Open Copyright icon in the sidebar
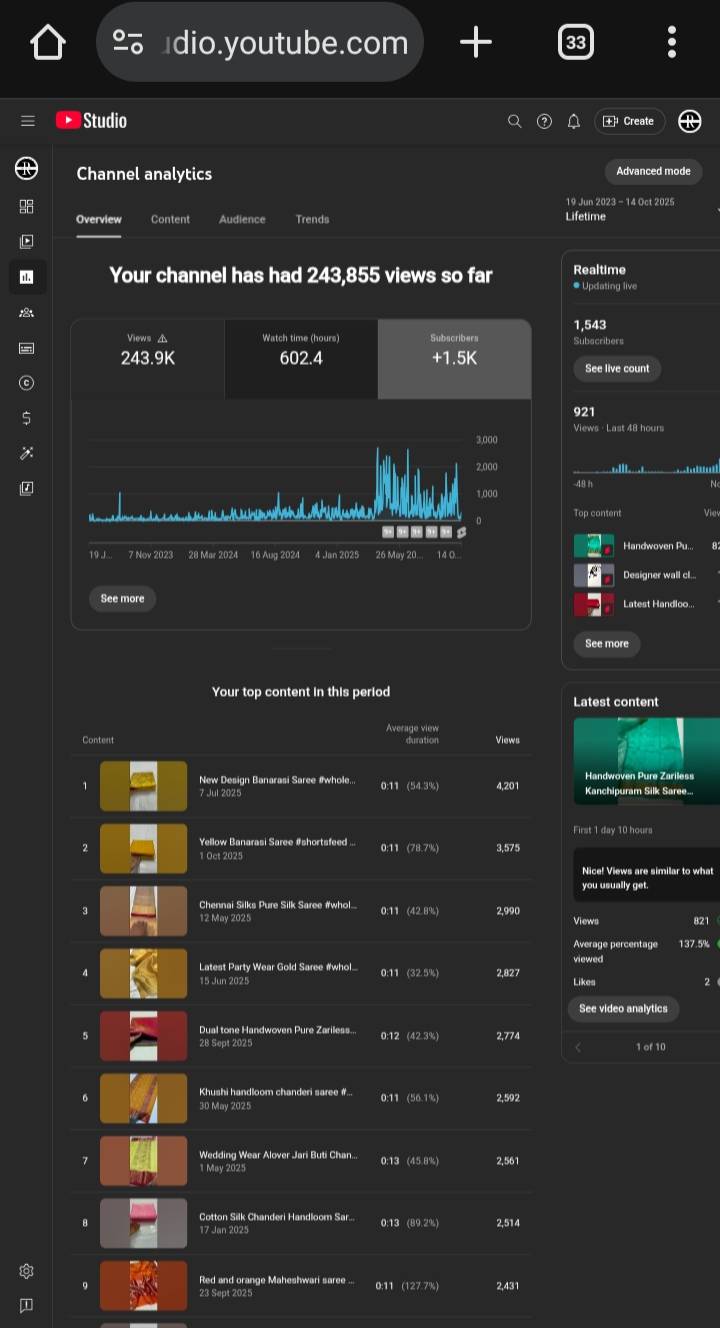Screen dimensions: 720x1328 coord(27,382)
